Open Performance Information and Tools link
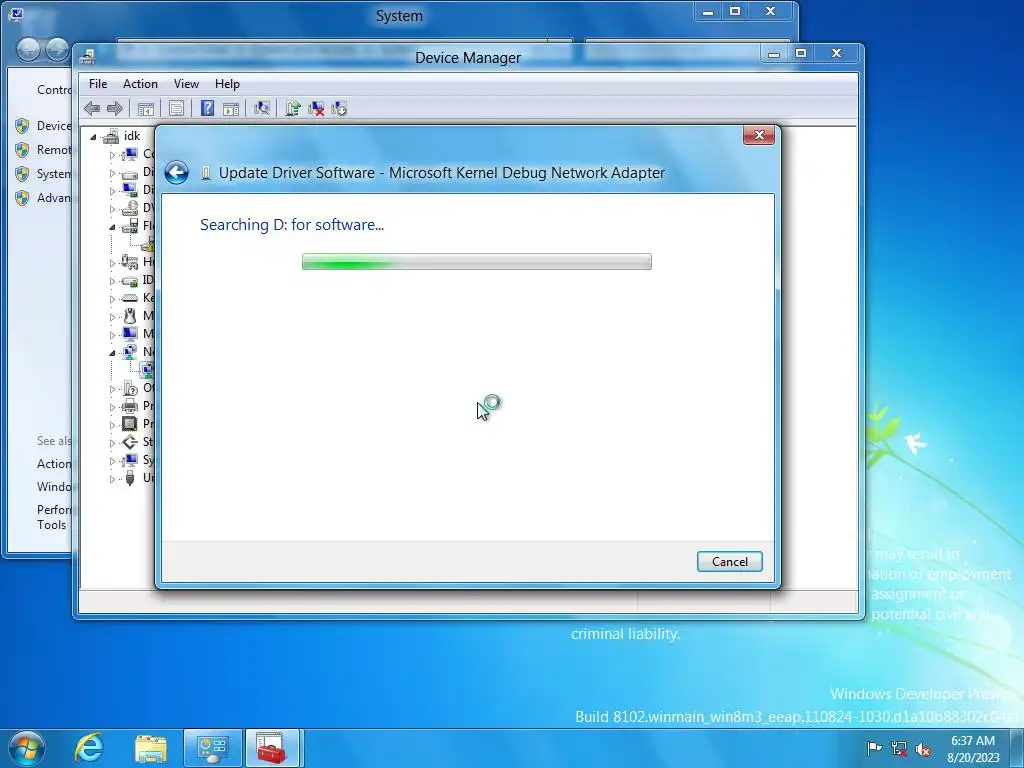 [x=54, y=517]
